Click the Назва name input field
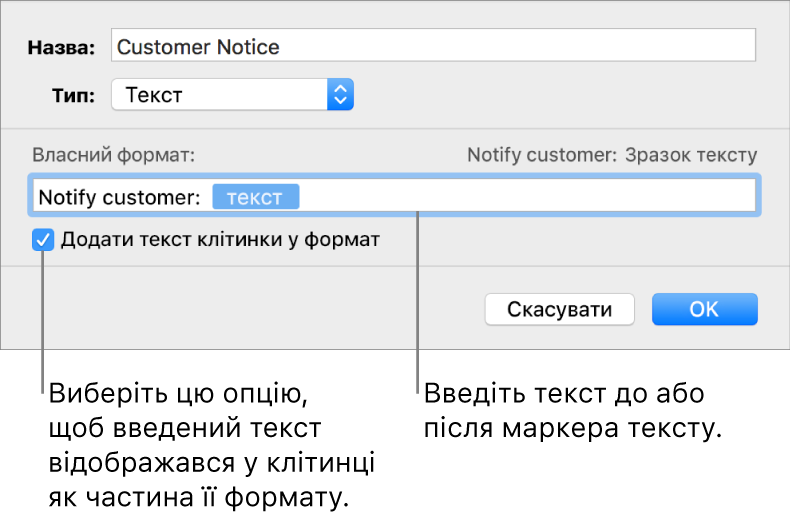 coord(433,47)
